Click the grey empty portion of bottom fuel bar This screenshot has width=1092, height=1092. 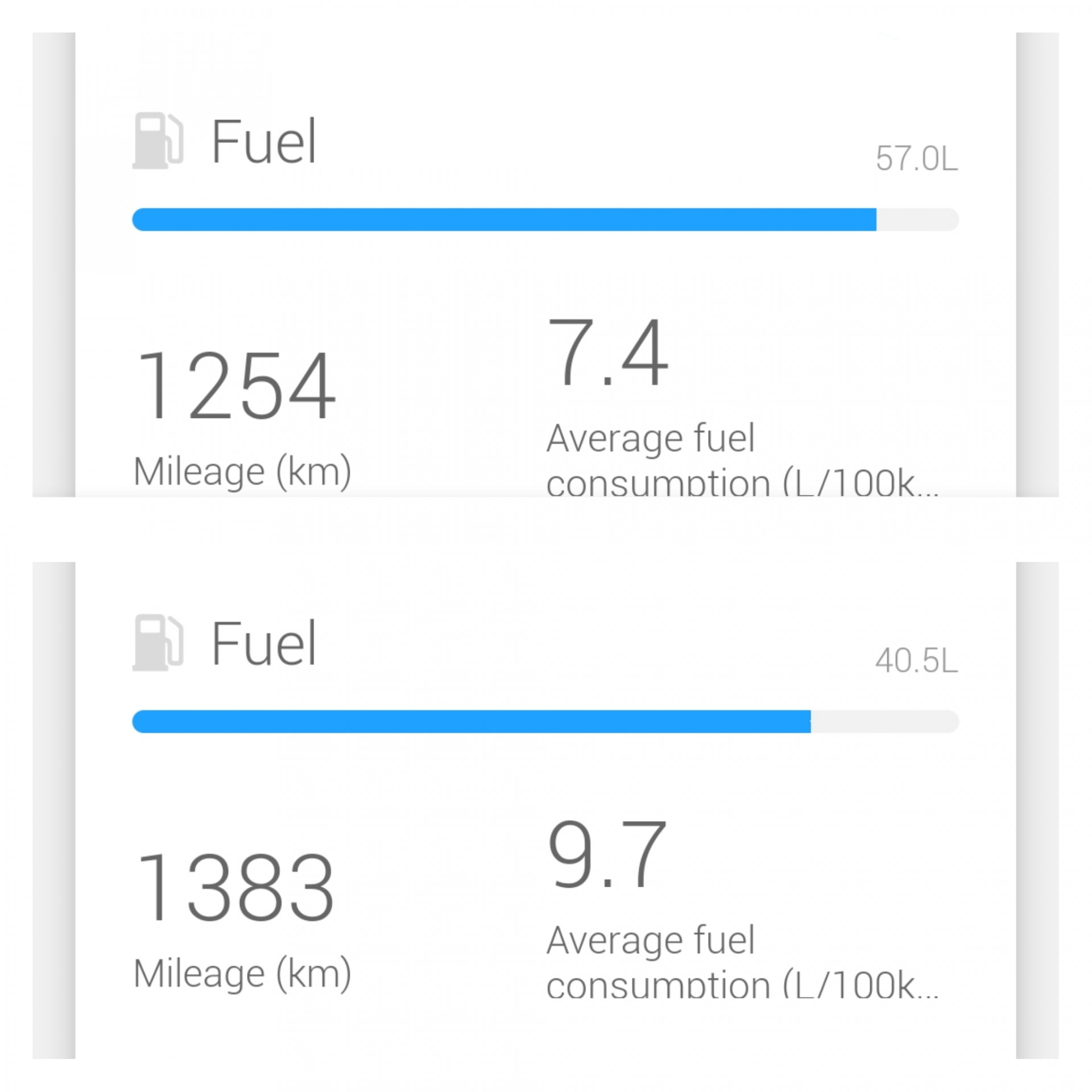click(885, 721)
